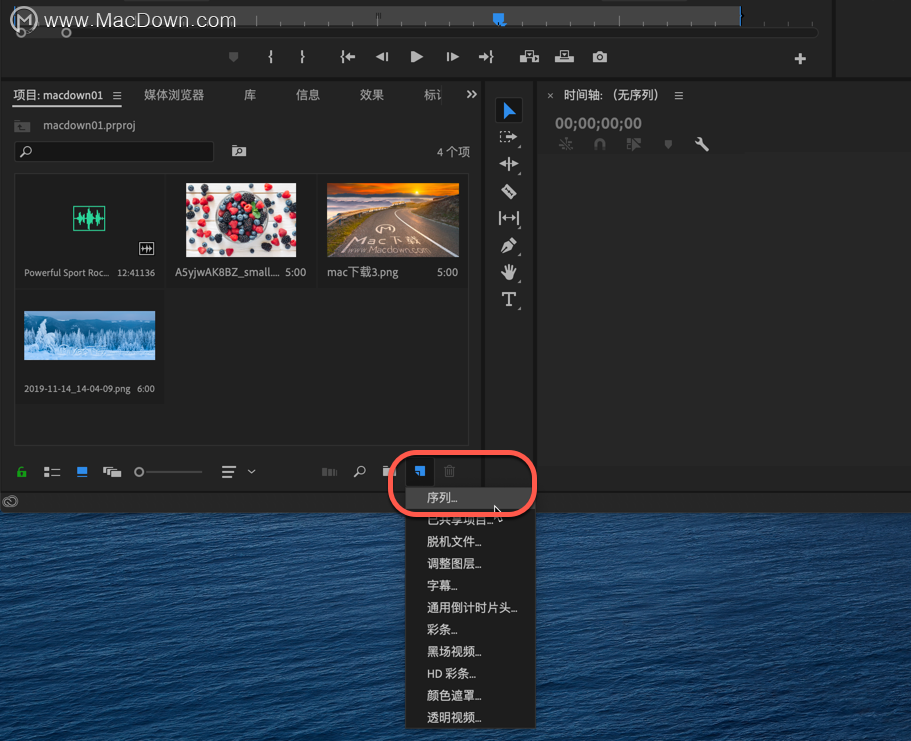The image size is (911, 741).
Task: Go to Out point button
Action: coord(486,57)
